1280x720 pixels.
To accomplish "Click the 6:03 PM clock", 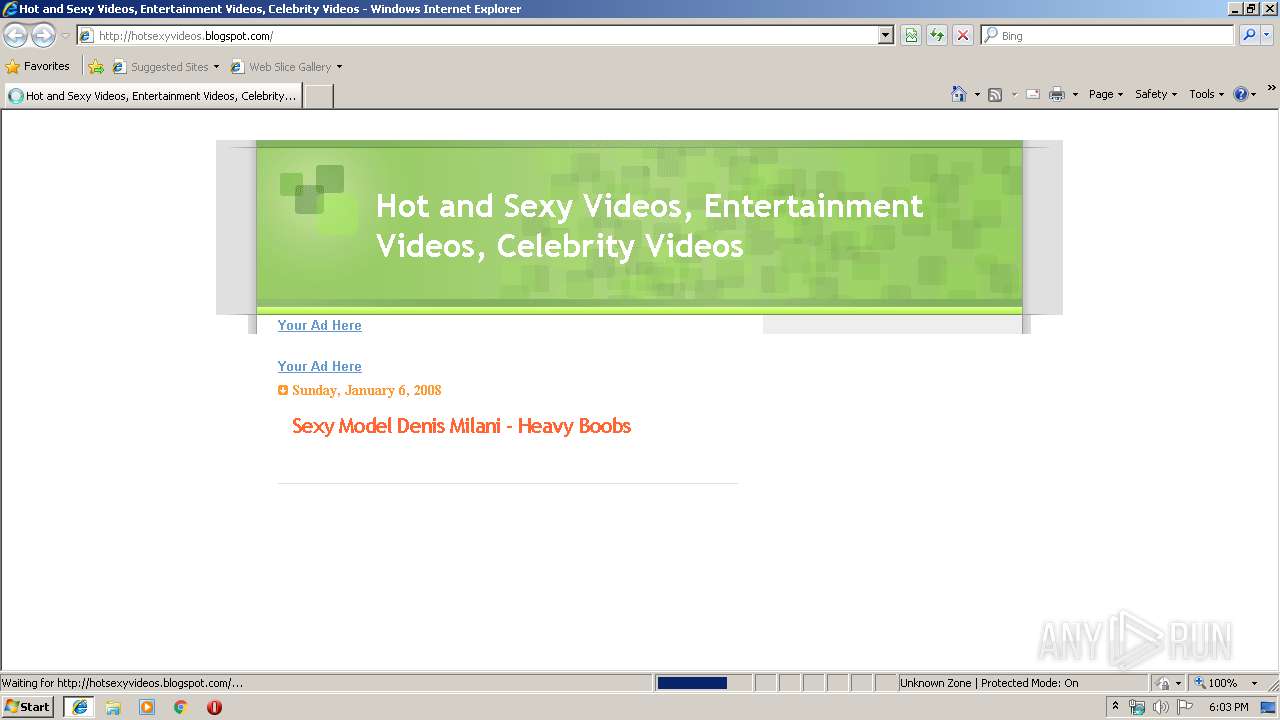I will [x=1228, y=707].
